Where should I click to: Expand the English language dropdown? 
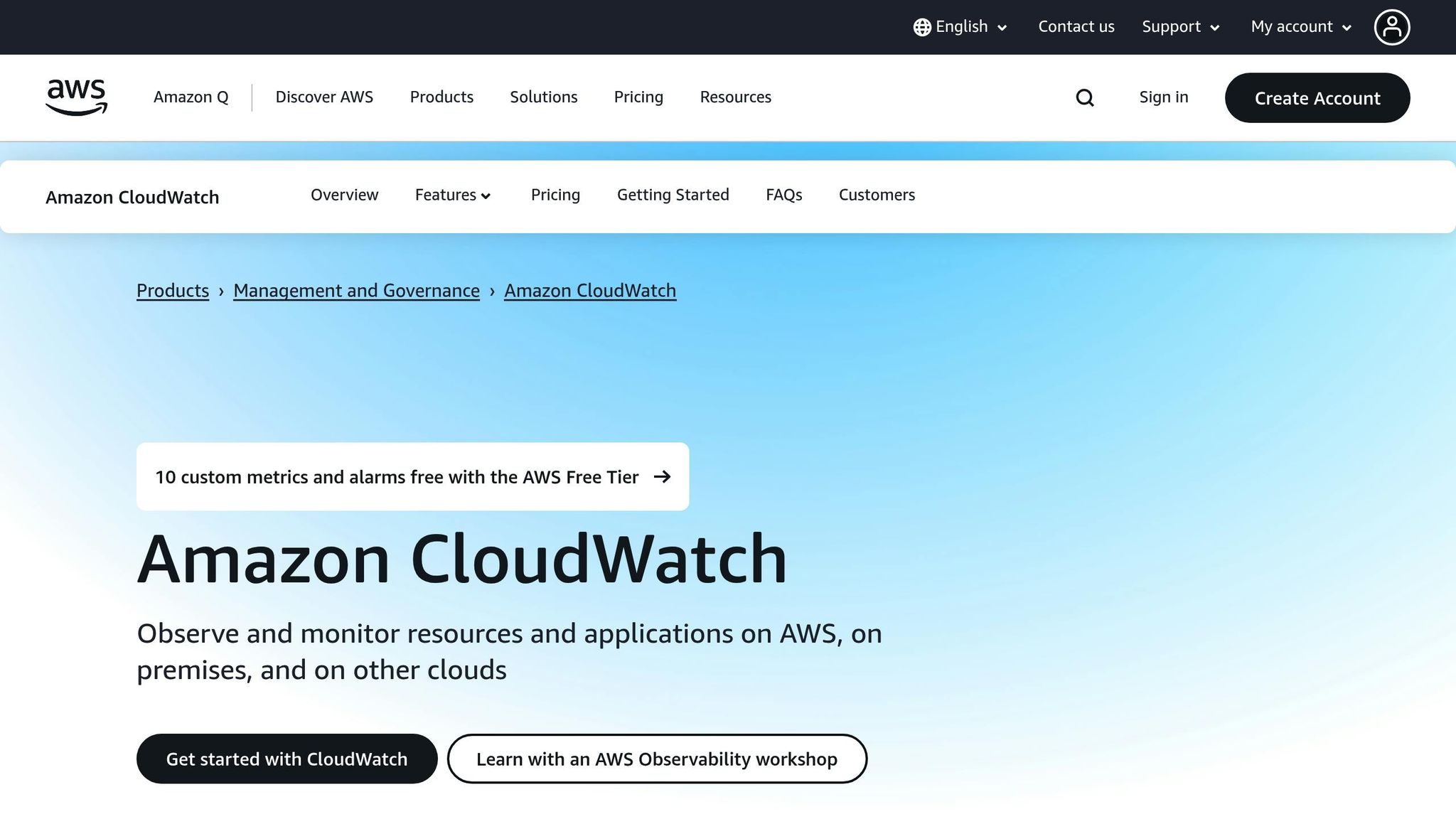[x=960, y=27]
